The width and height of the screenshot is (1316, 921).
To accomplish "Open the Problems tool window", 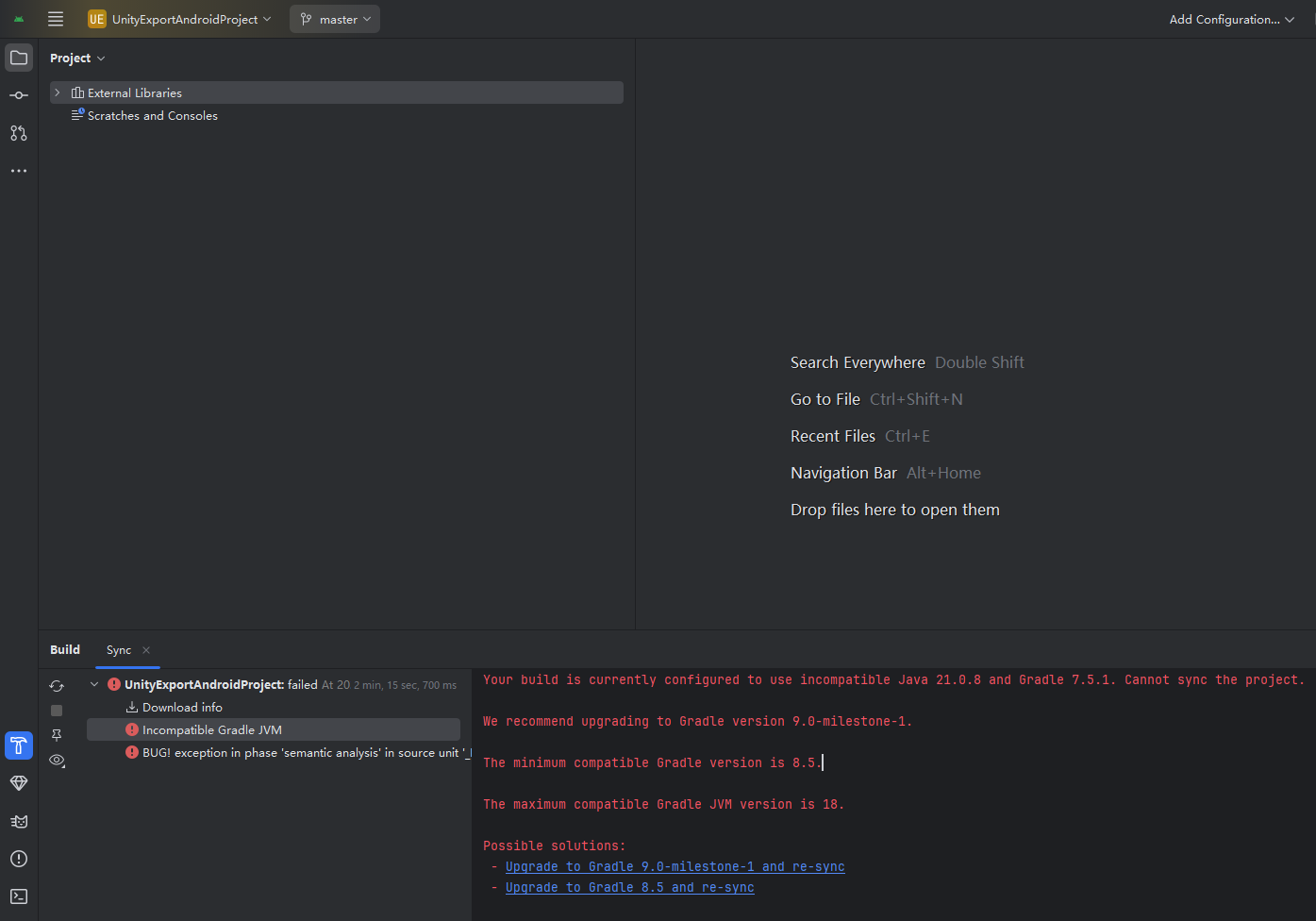I will 19,859.
